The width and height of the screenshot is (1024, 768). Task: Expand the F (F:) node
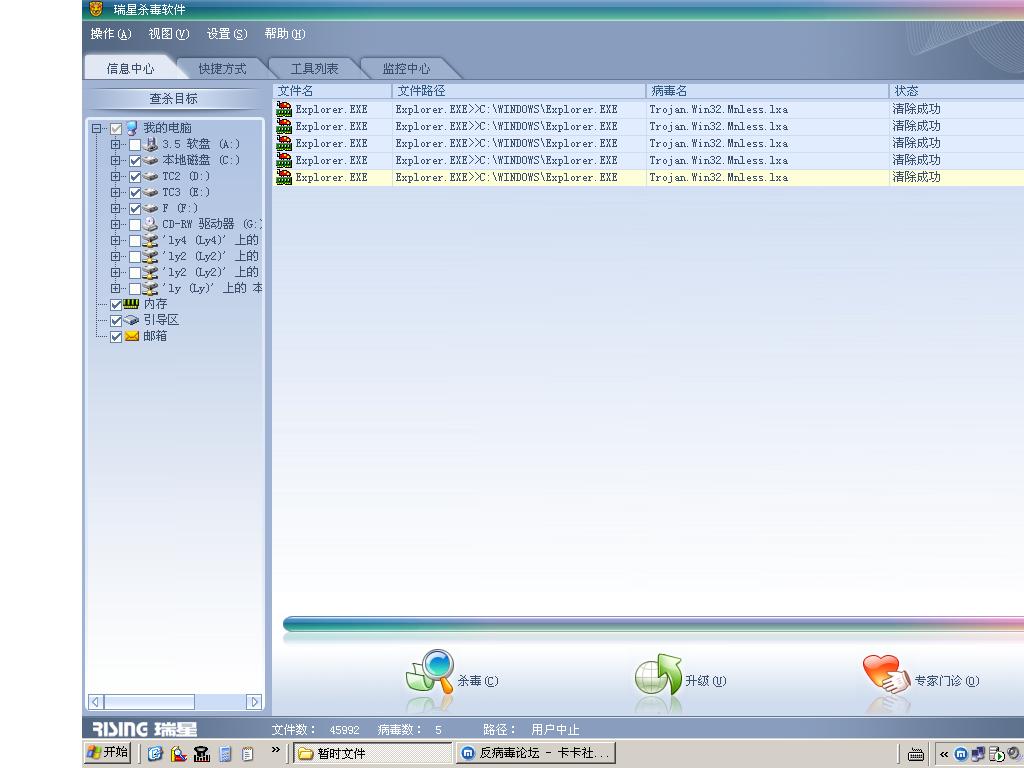point(116,208)
